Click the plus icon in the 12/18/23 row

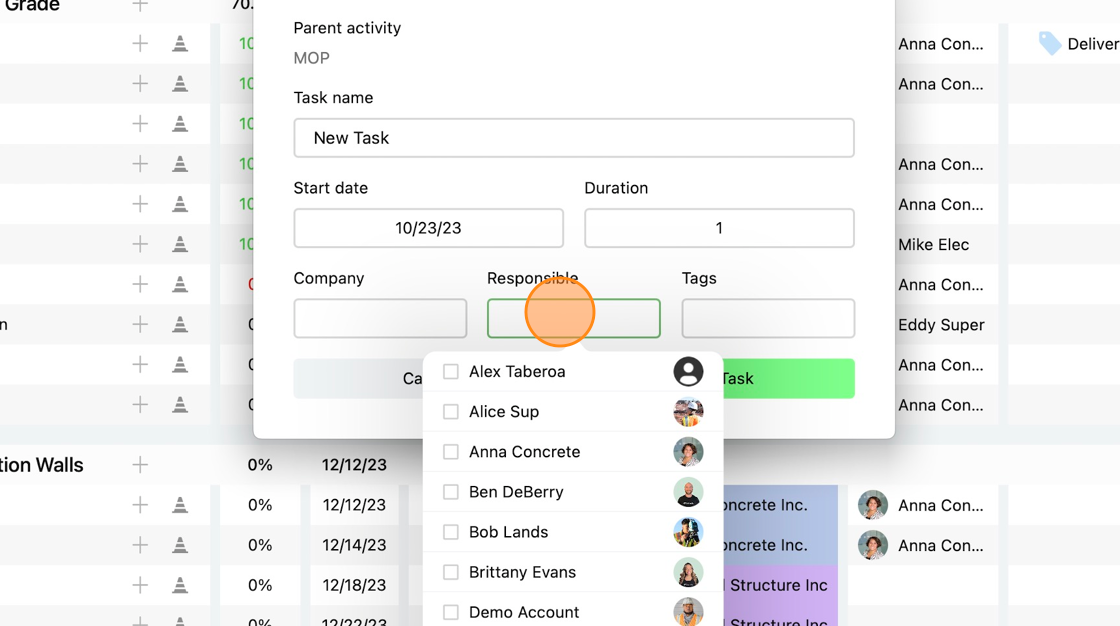click(140, 585)
